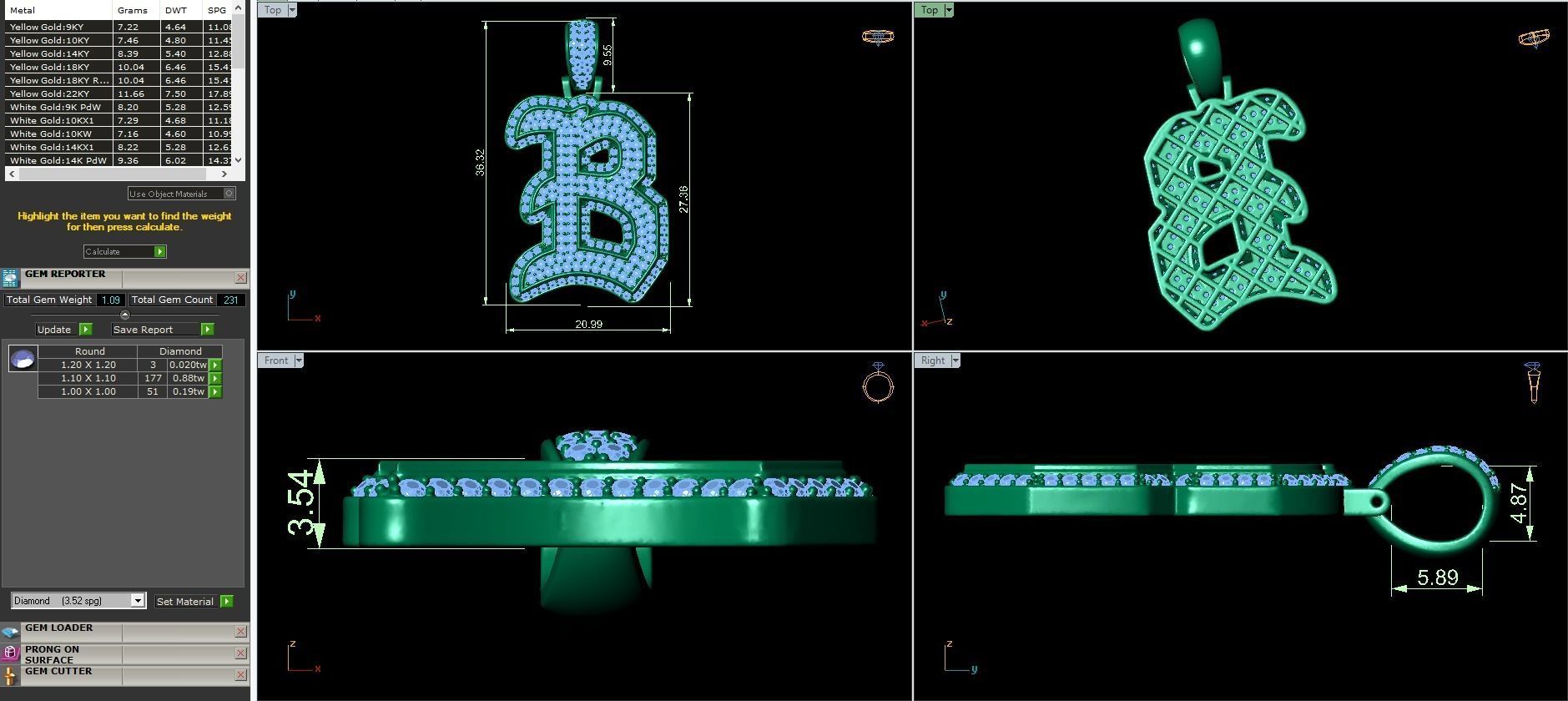This screenshot has height=701, width=1568.
Task: Select the White Gold:9K PdW row
Action: 118,107
